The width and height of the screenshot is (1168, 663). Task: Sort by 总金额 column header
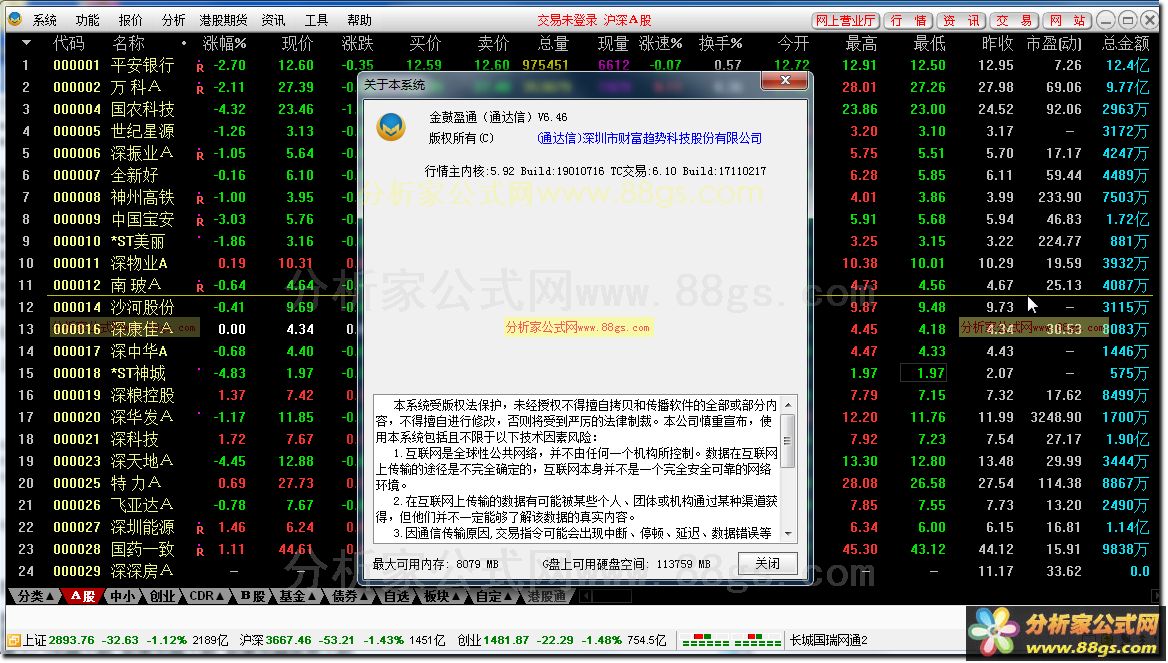[x=1125, y=43]
